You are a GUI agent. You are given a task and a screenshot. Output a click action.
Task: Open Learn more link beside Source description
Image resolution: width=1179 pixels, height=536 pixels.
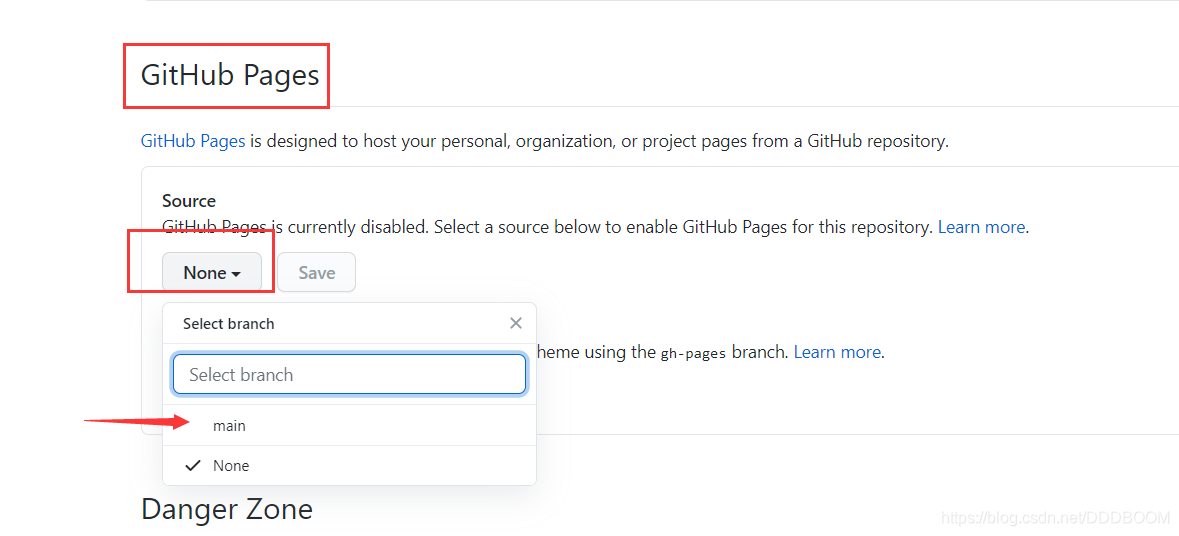click(x=981, y=226)
